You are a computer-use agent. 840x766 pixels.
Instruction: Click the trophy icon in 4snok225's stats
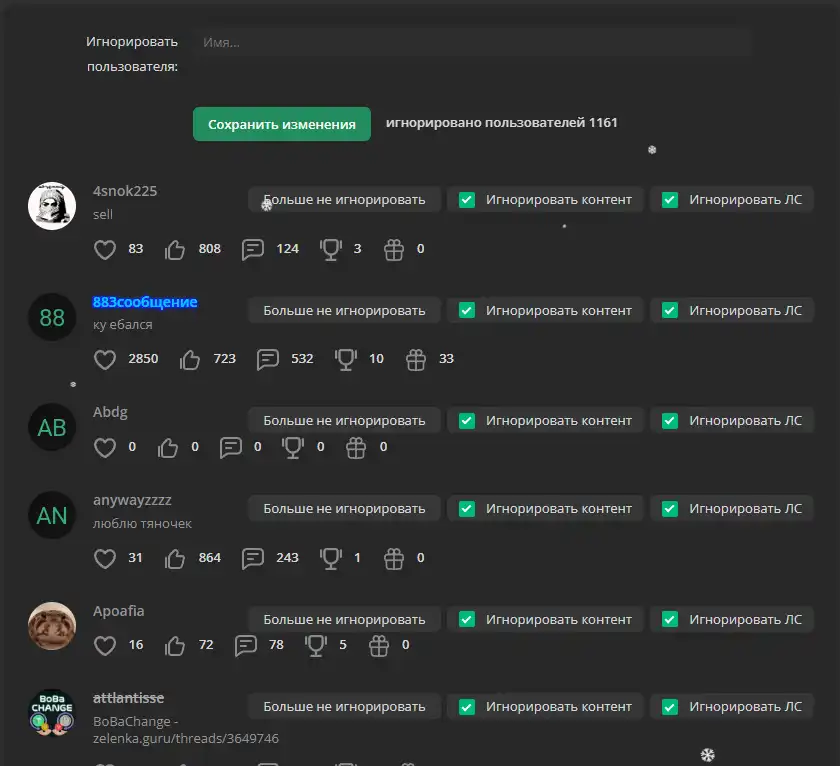click(x=331, y=250)
